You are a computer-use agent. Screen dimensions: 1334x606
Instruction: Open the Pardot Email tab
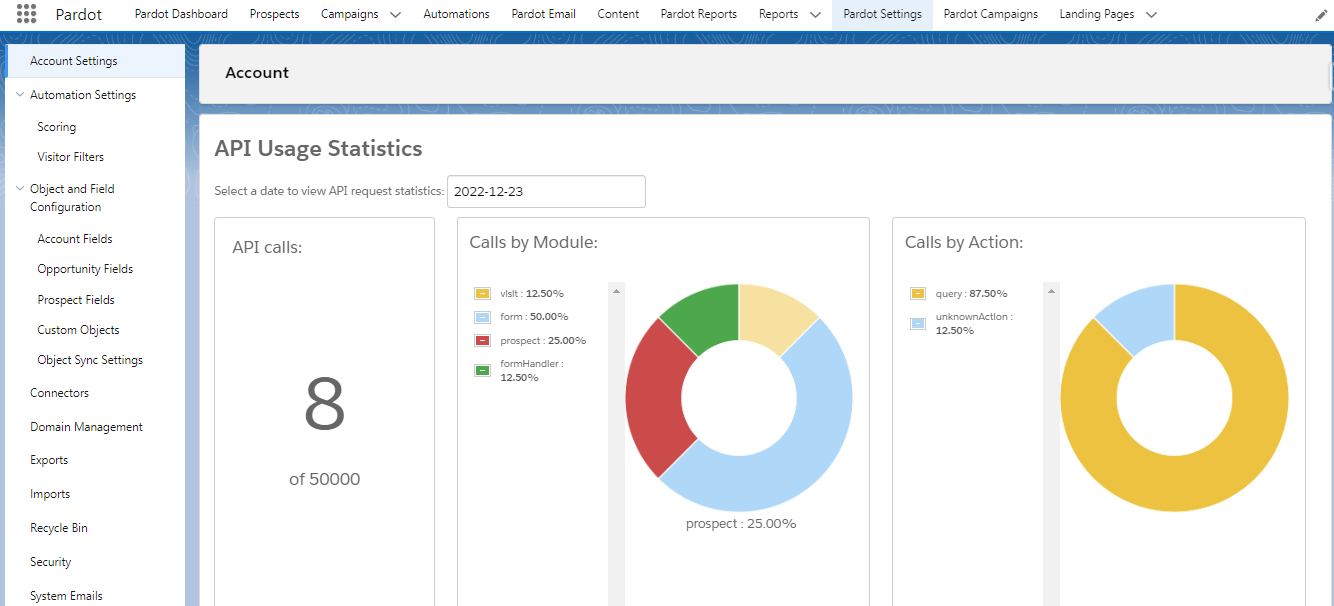pos(543,14)
